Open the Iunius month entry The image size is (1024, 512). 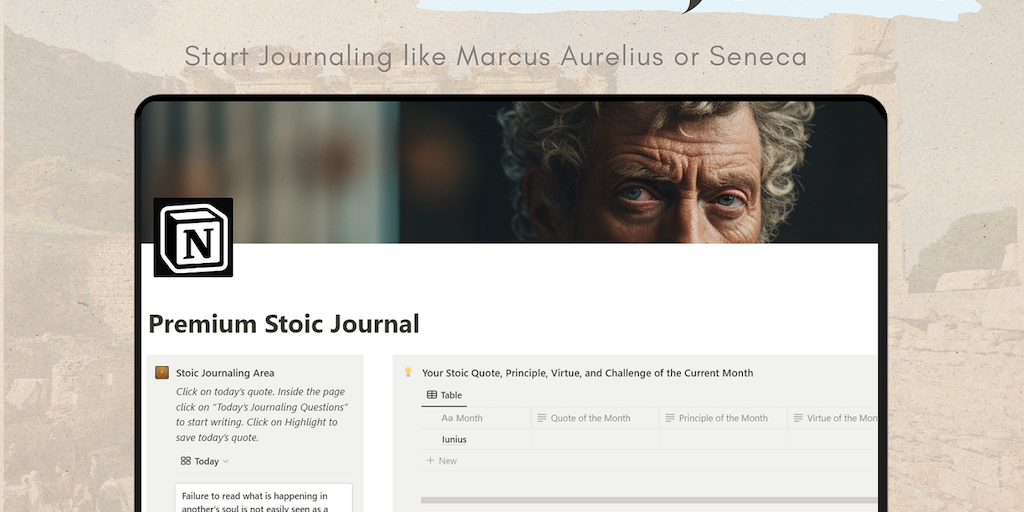[454, 439]
